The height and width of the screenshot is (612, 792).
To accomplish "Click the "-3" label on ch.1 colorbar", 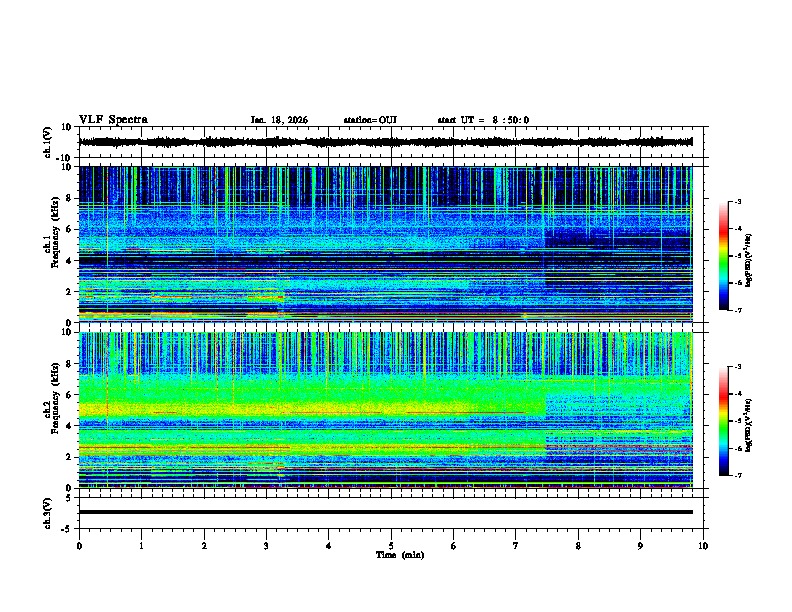I will (x=737, y=201).
